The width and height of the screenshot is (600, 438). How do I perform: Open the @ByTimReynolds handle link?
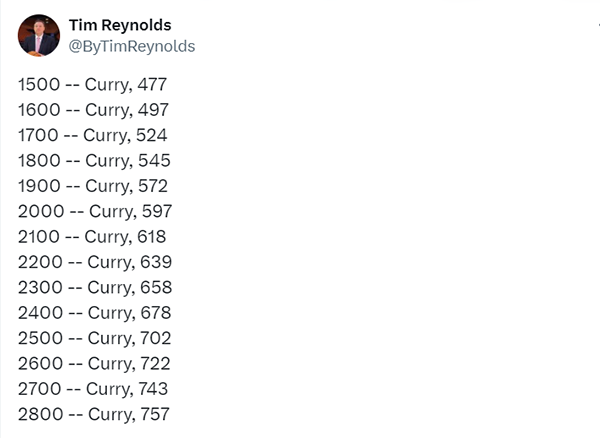[x=132, y=46]
